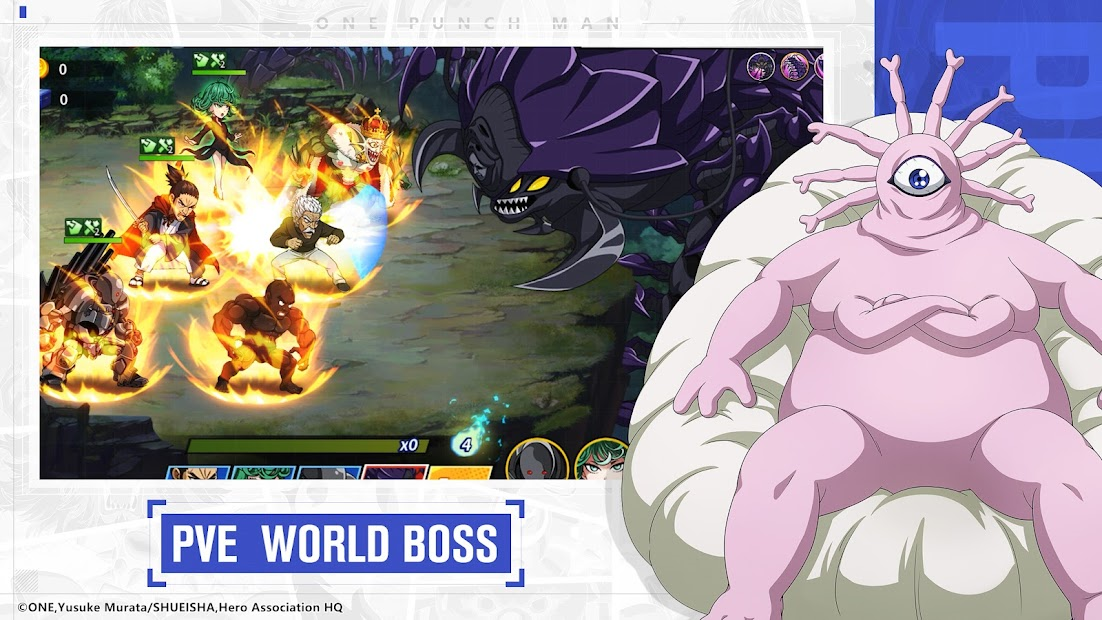Expand the yellow skill slot in bottom bar
The image size is (1102, 620).
(x=457, y=473)
